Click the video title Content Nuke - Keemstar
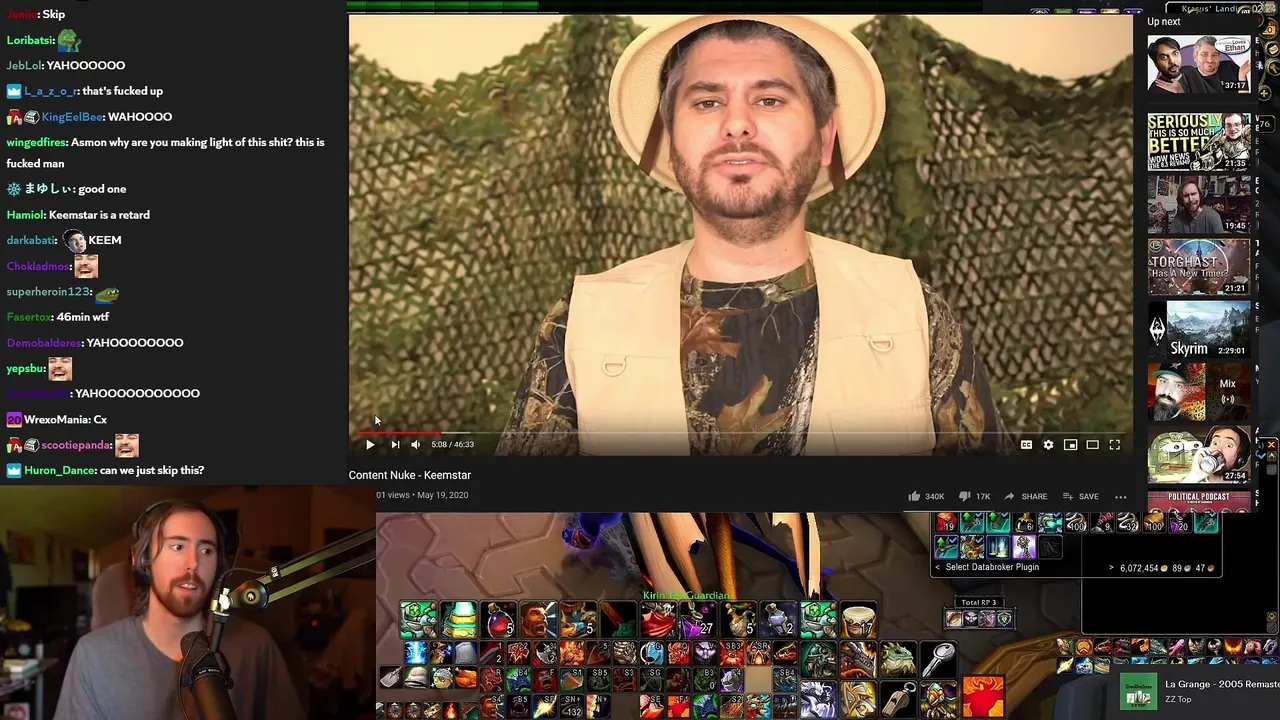 pos(409,475)
